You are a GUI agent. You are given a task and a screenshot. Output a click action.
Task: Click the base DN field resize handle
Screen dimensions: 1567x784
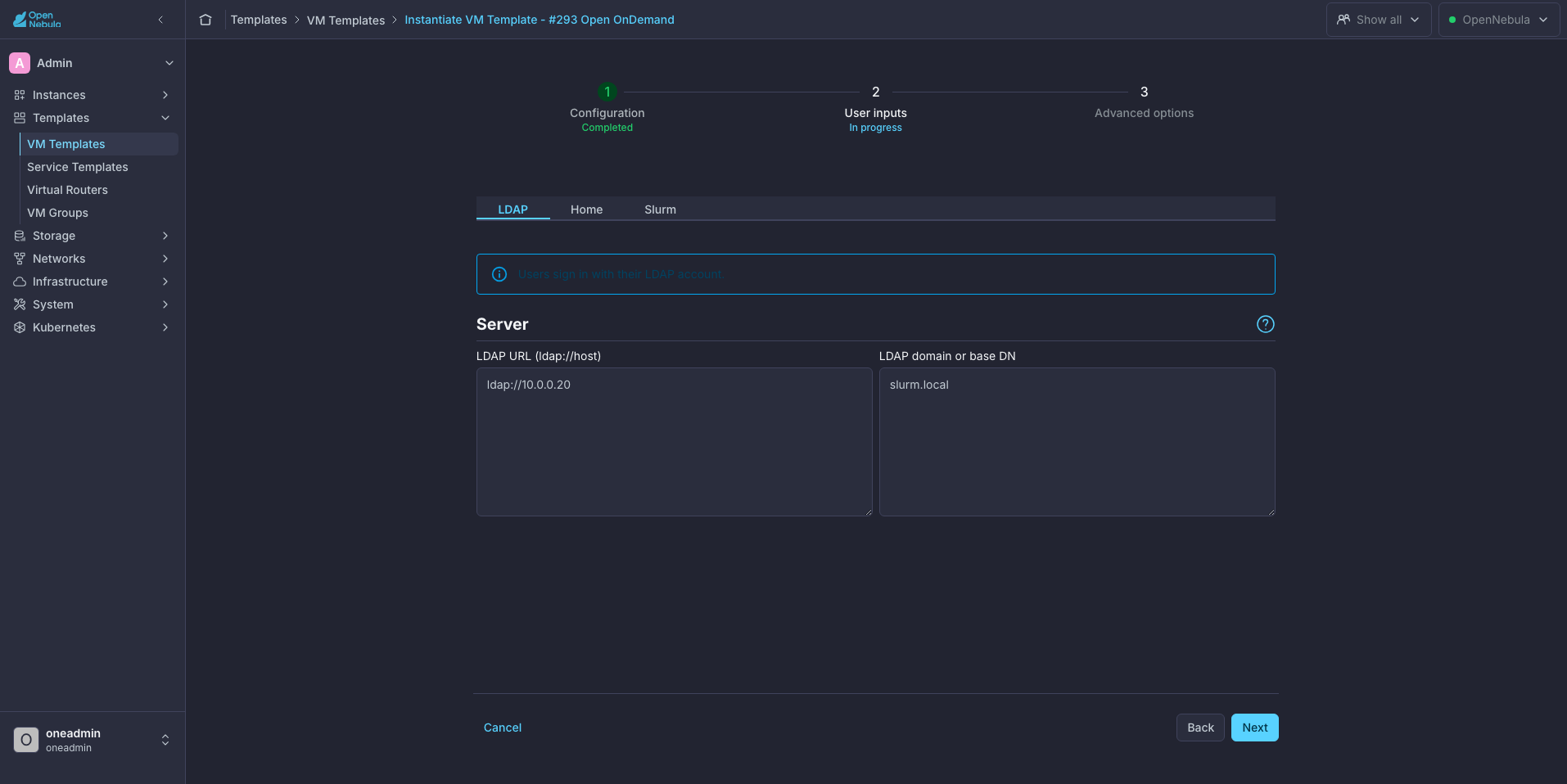coord(1271,511)
